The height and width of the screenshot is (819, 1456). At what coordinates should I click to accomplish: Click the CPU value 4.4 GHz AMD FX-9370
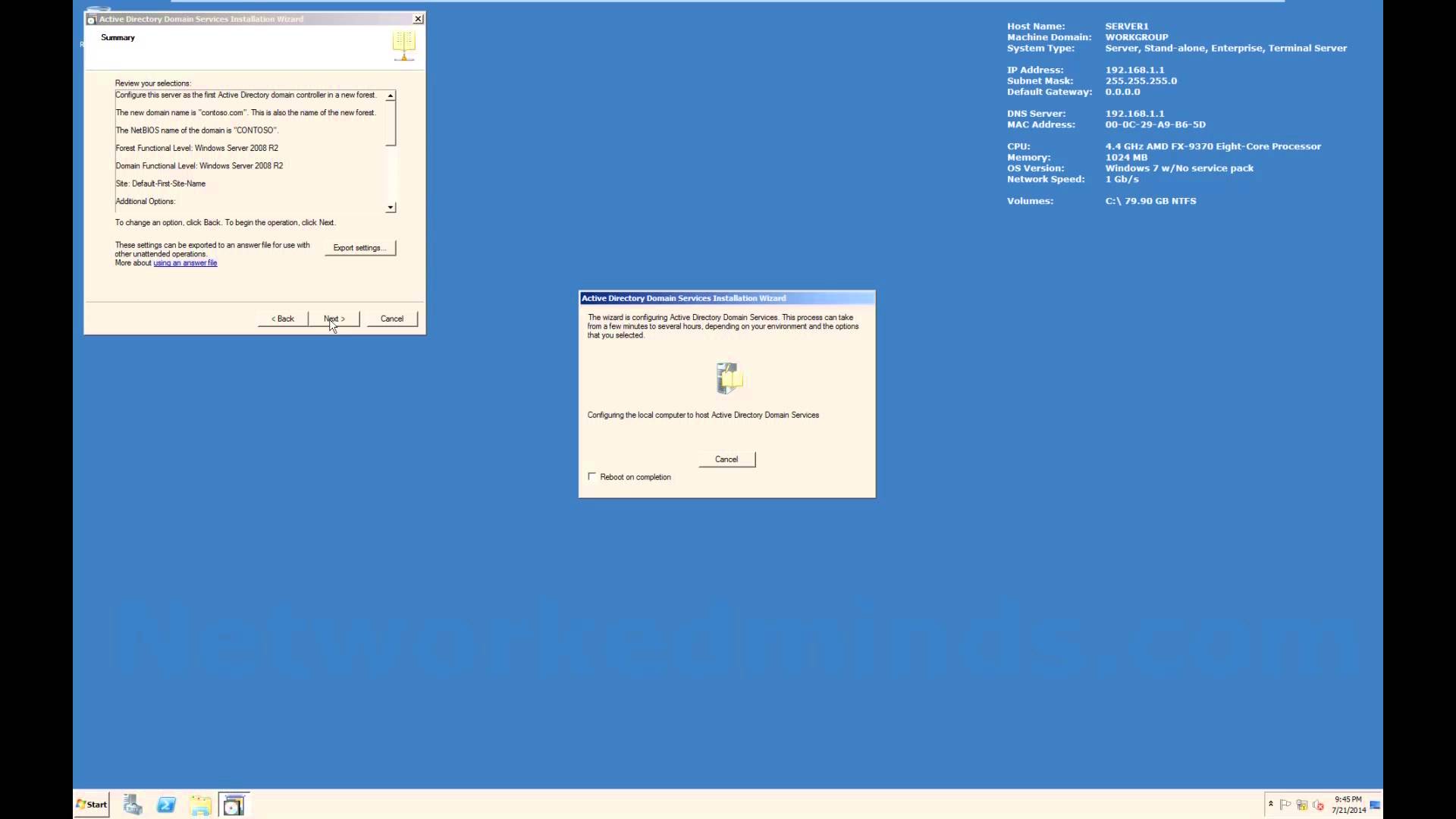1213,146
